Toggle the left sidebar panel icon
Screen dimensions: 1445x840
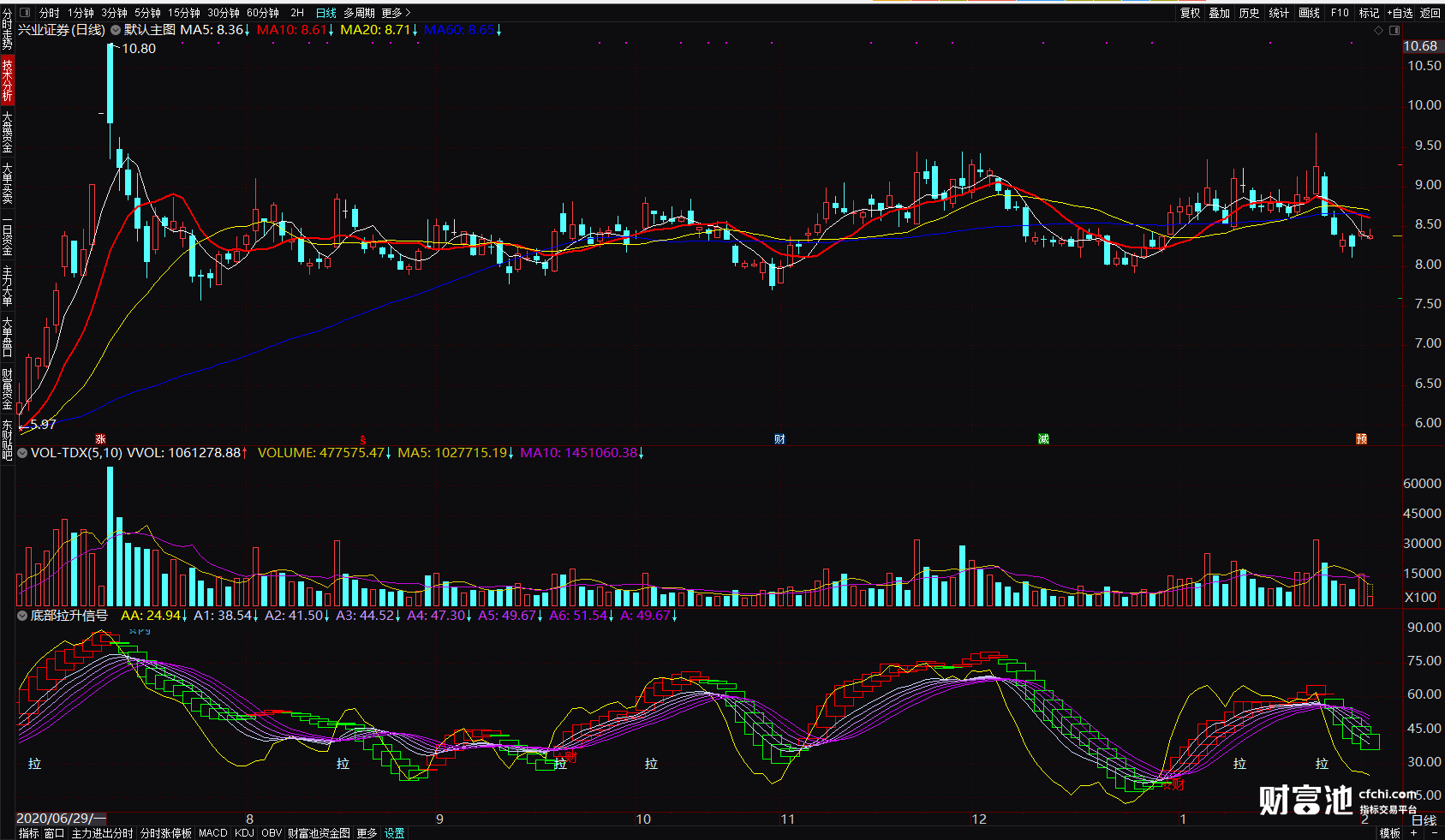coord(24,13)
